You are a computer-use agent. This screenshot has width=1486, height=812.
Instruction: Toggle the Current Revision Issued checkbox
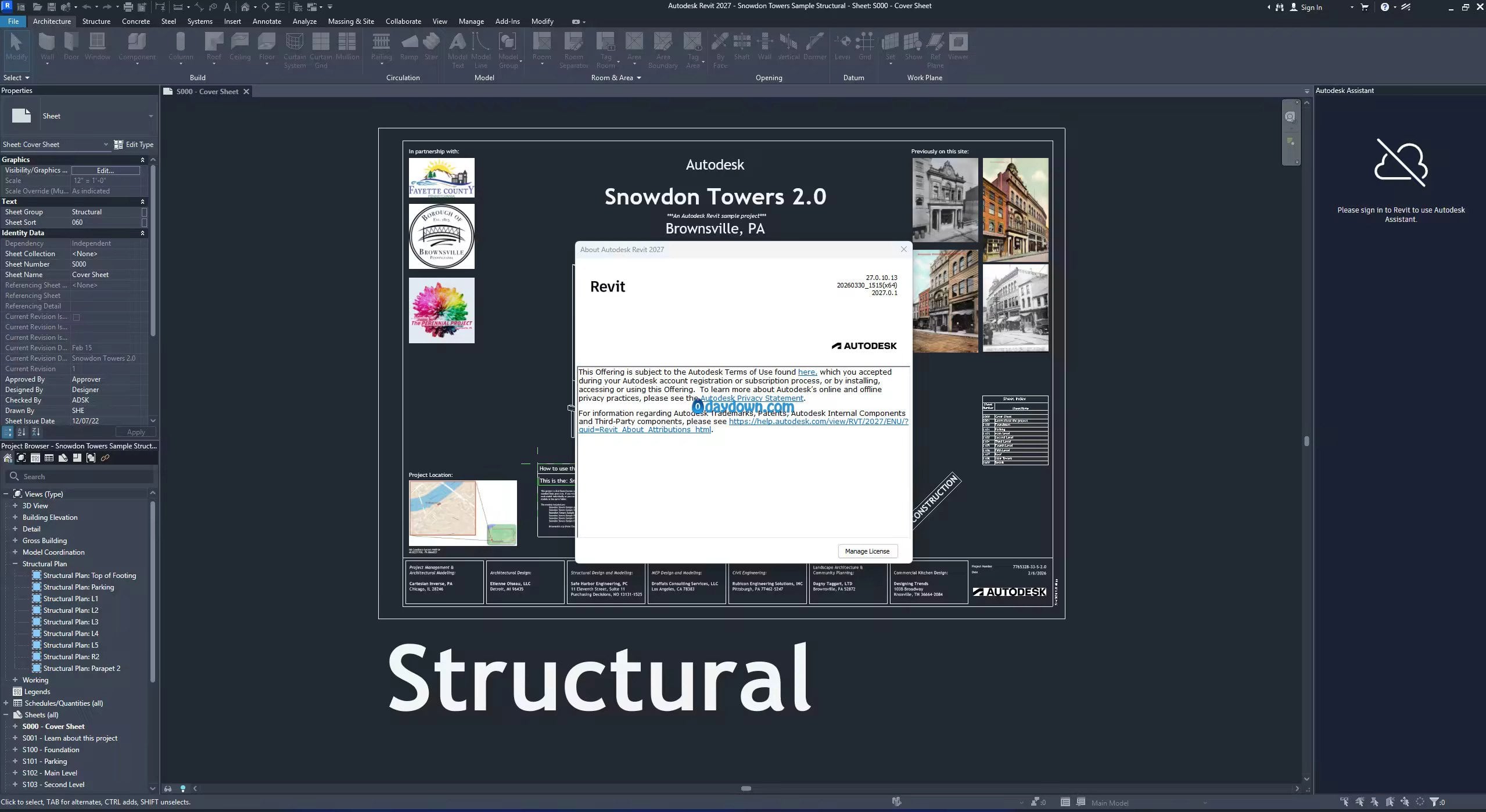76,317
